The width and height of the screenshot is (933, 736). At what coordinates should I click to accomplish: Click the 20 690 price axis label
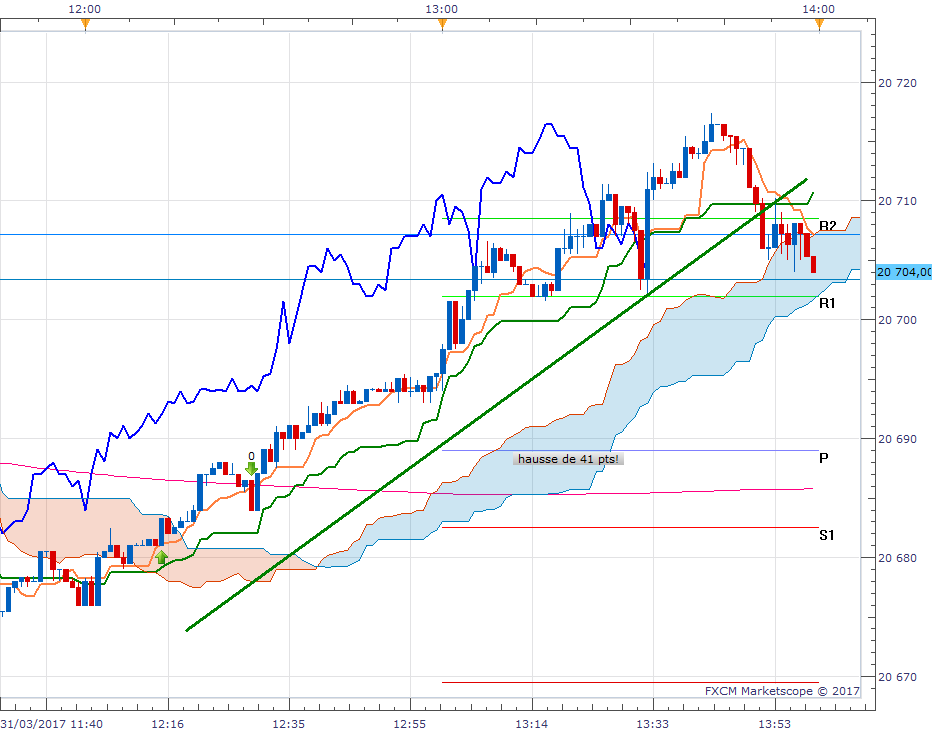897,439
